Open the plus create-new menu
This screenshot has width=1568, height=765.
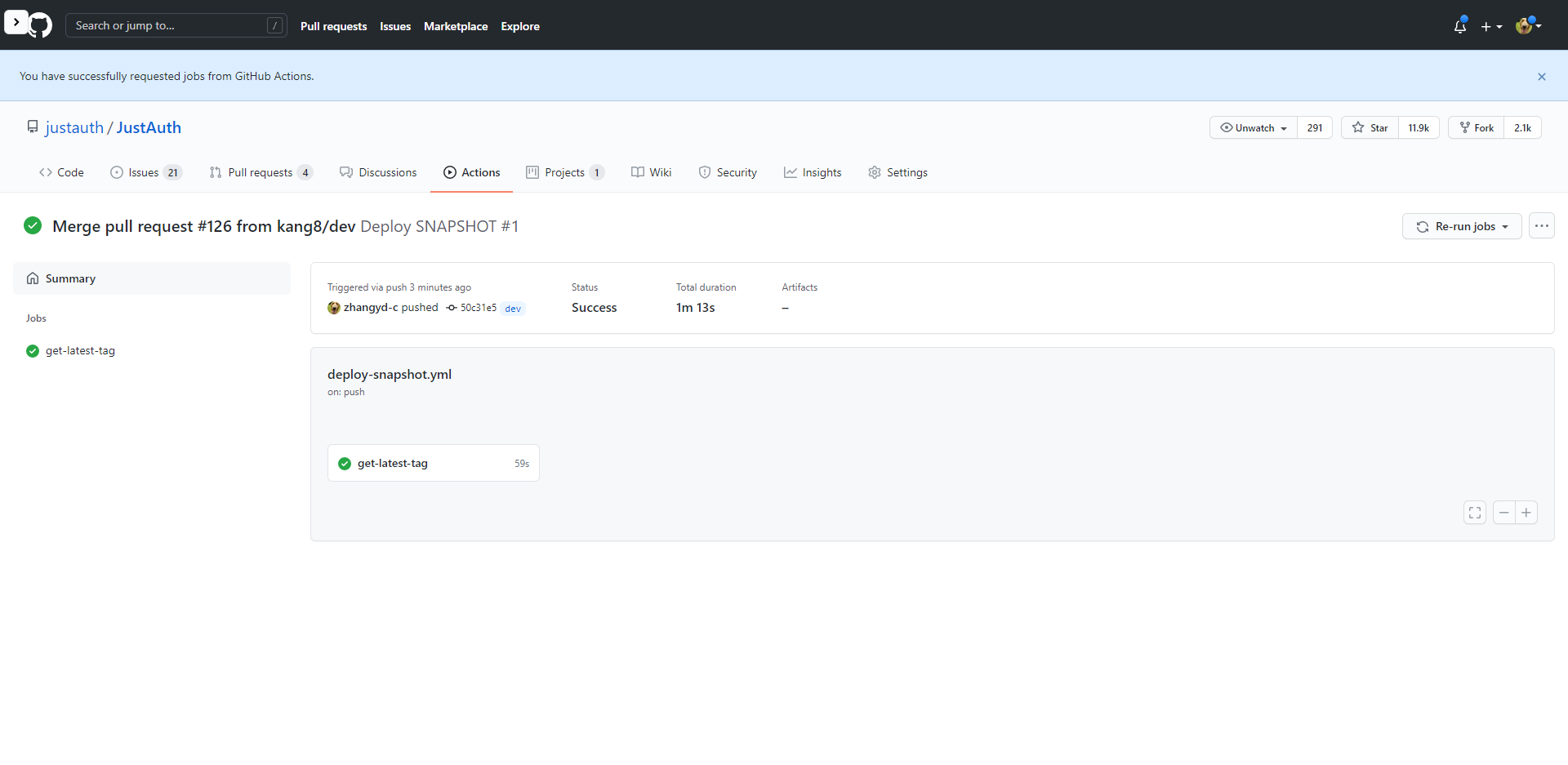tap(1491, 26)
